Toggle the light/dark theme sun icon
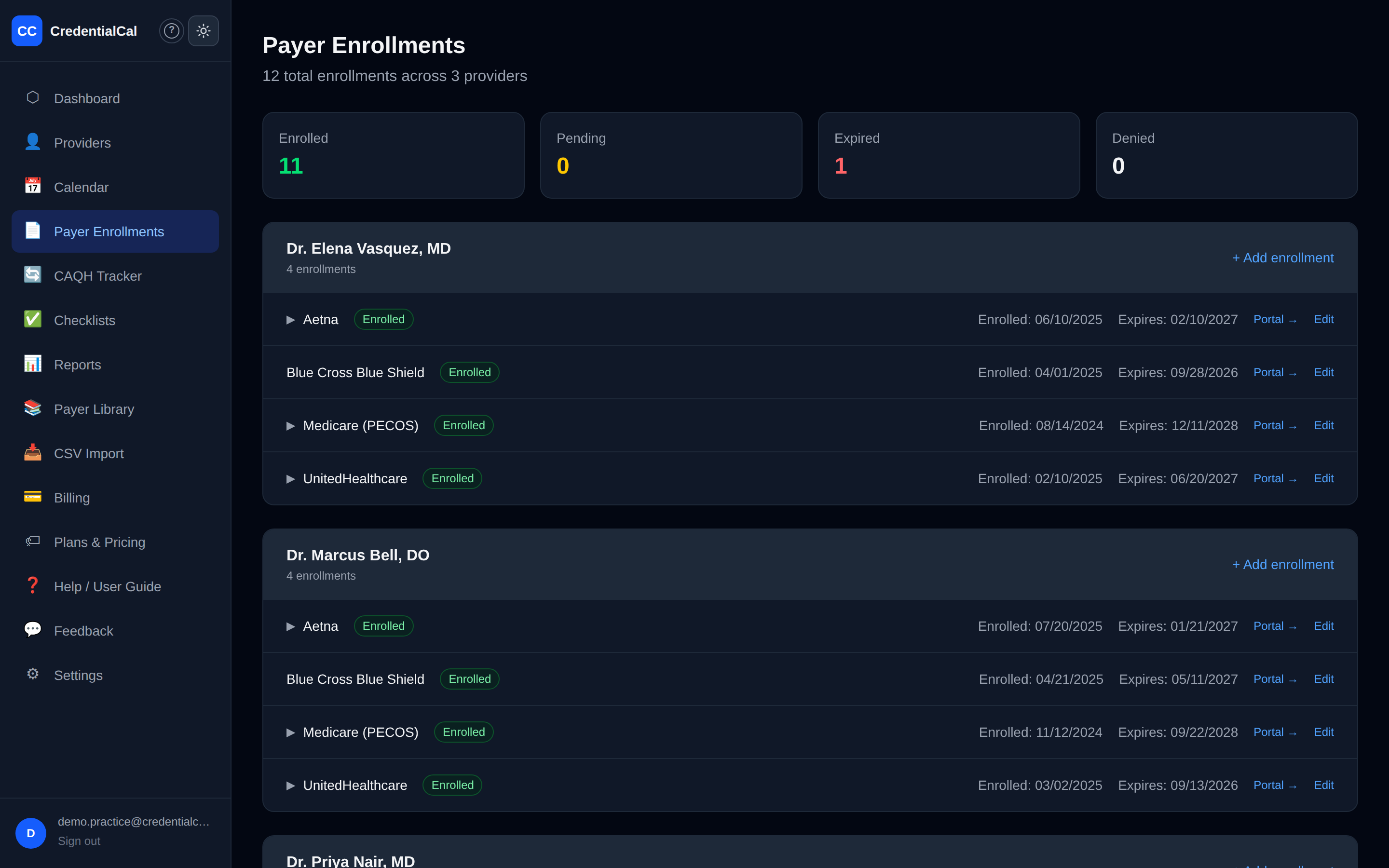 click(203, 31)
